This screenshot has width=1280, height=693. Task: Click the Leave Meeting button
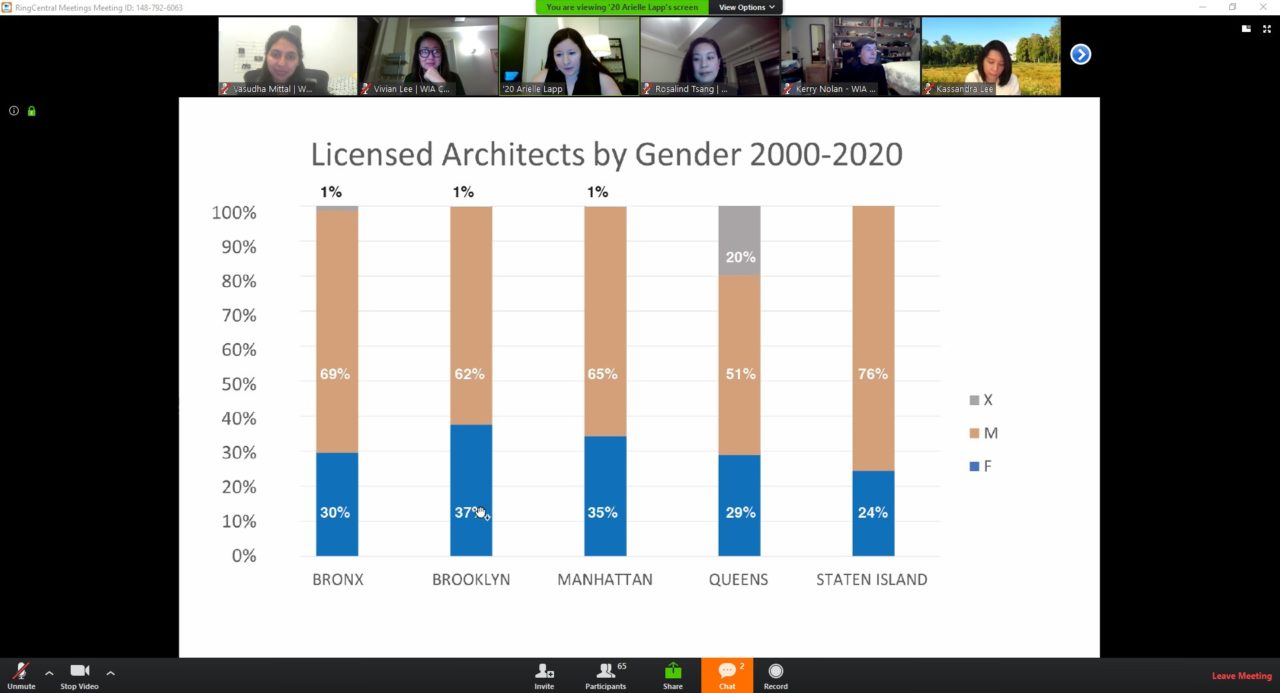[1241, 676]
